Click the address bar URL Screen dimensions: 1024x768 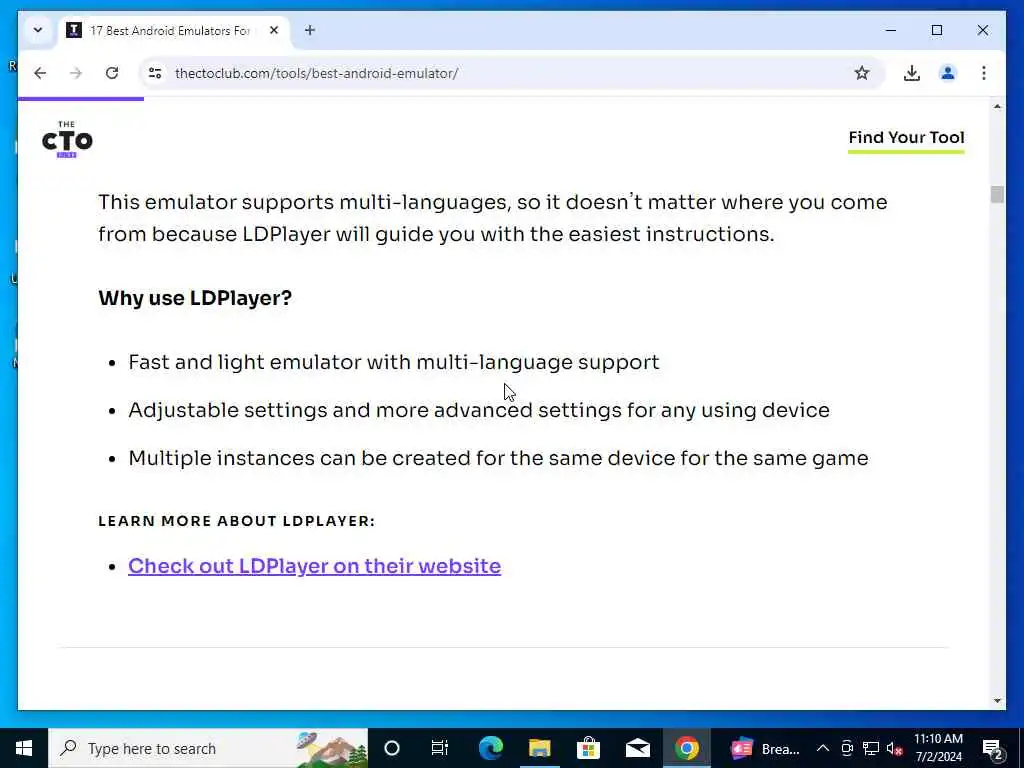317,73
